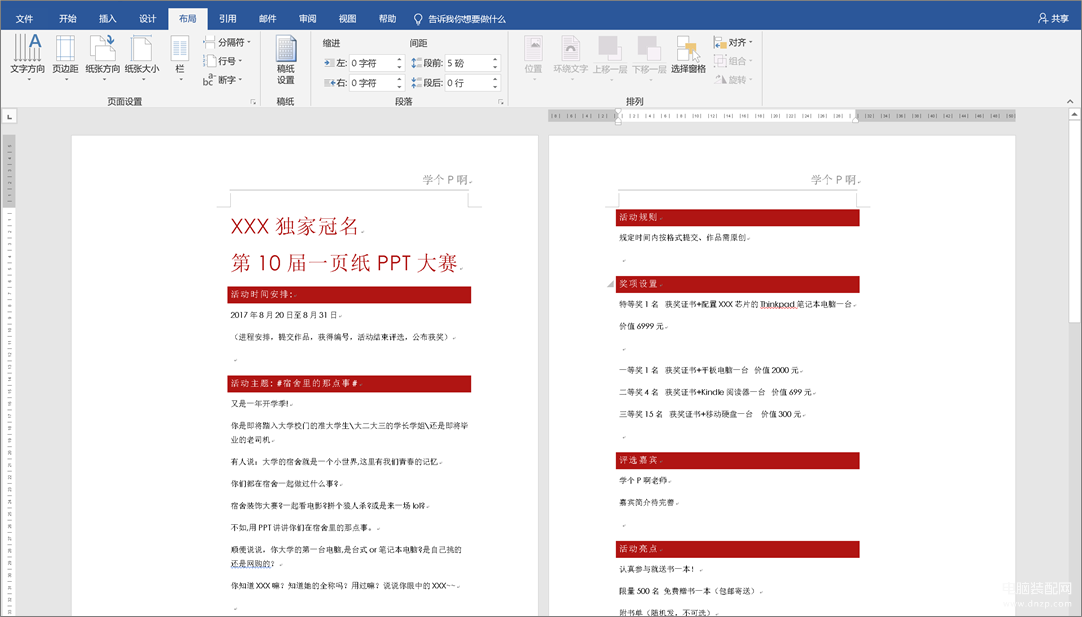Open the Line Numbers (行号) dropdown
This screenshot has height=617, width=1082.
pos(222,61)
